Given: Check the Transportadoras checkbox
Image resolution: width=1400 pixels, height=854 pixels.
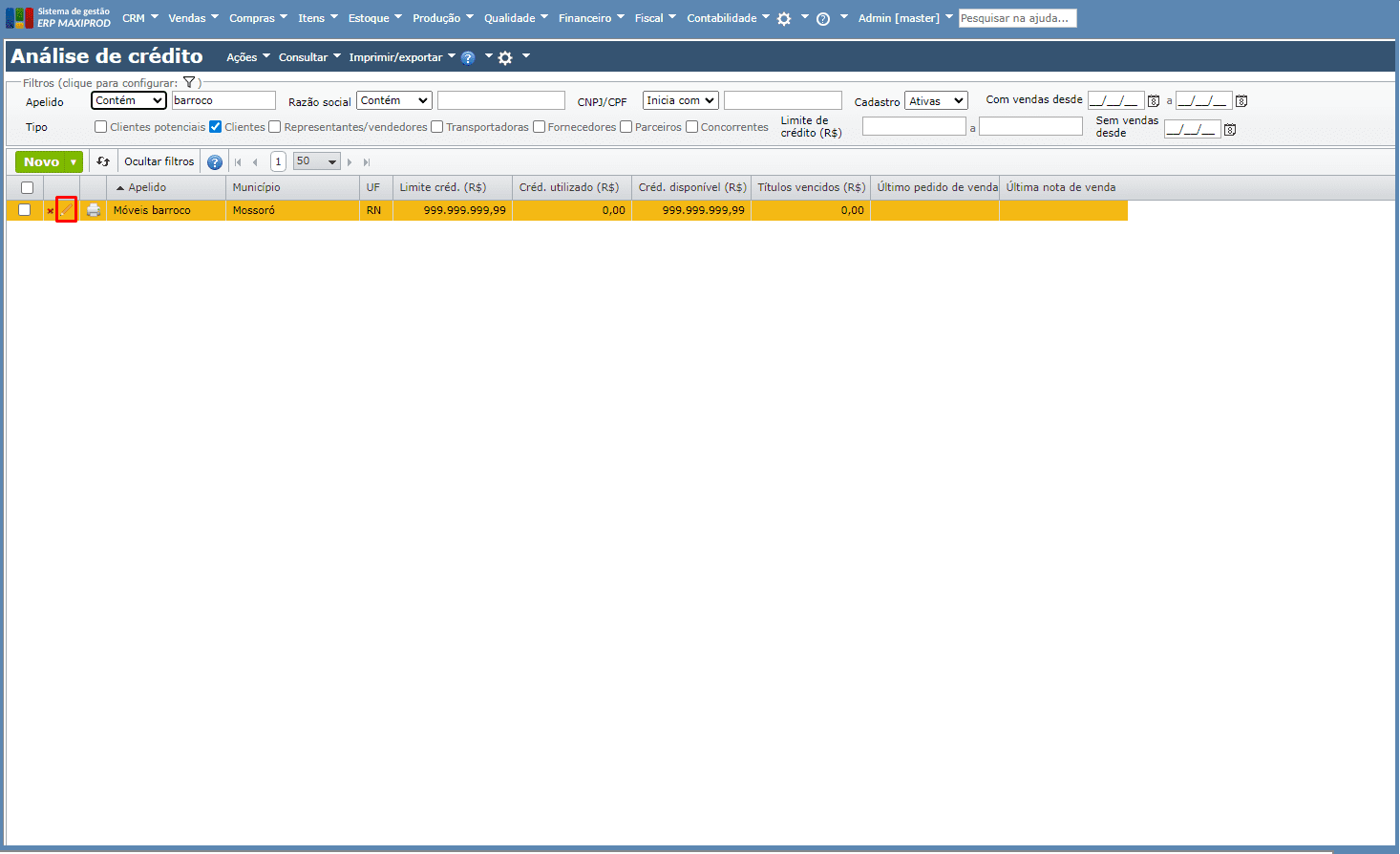Looking at the screenshot, I should (437, 127).
